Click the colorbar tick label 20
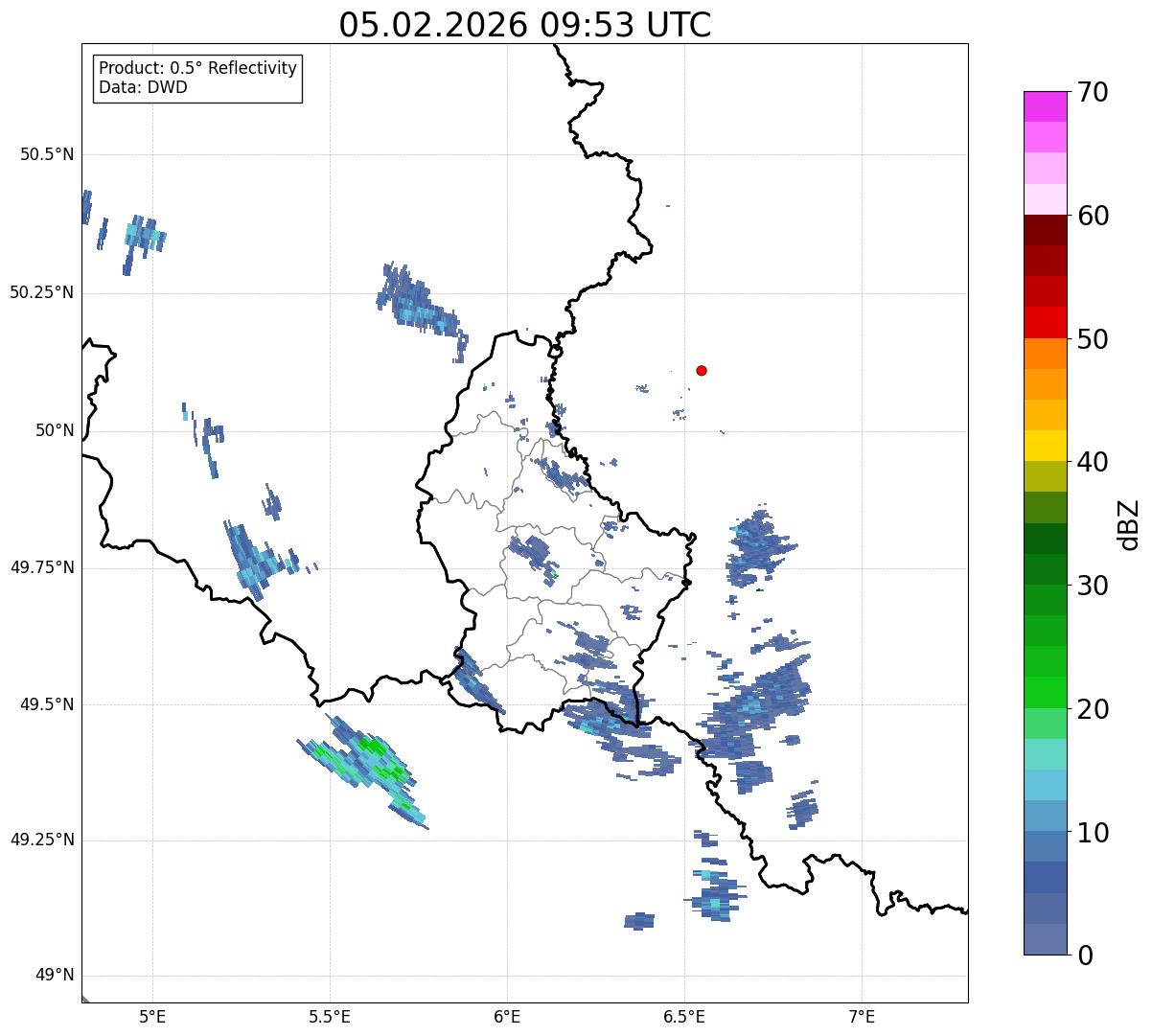The image size is (1152, 1036). pyautogui.click(x=1092, y=709)
